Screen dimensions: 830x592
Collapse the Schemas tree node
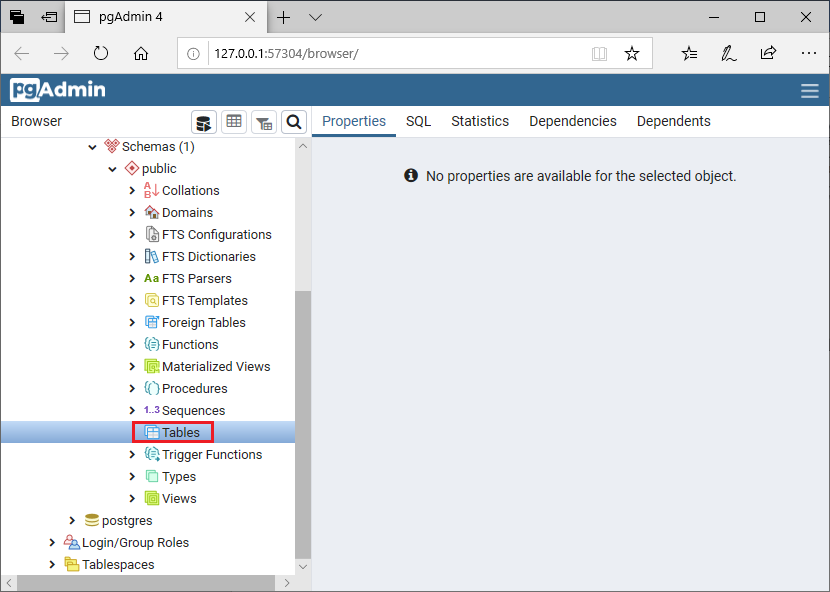tap(92, 146)
